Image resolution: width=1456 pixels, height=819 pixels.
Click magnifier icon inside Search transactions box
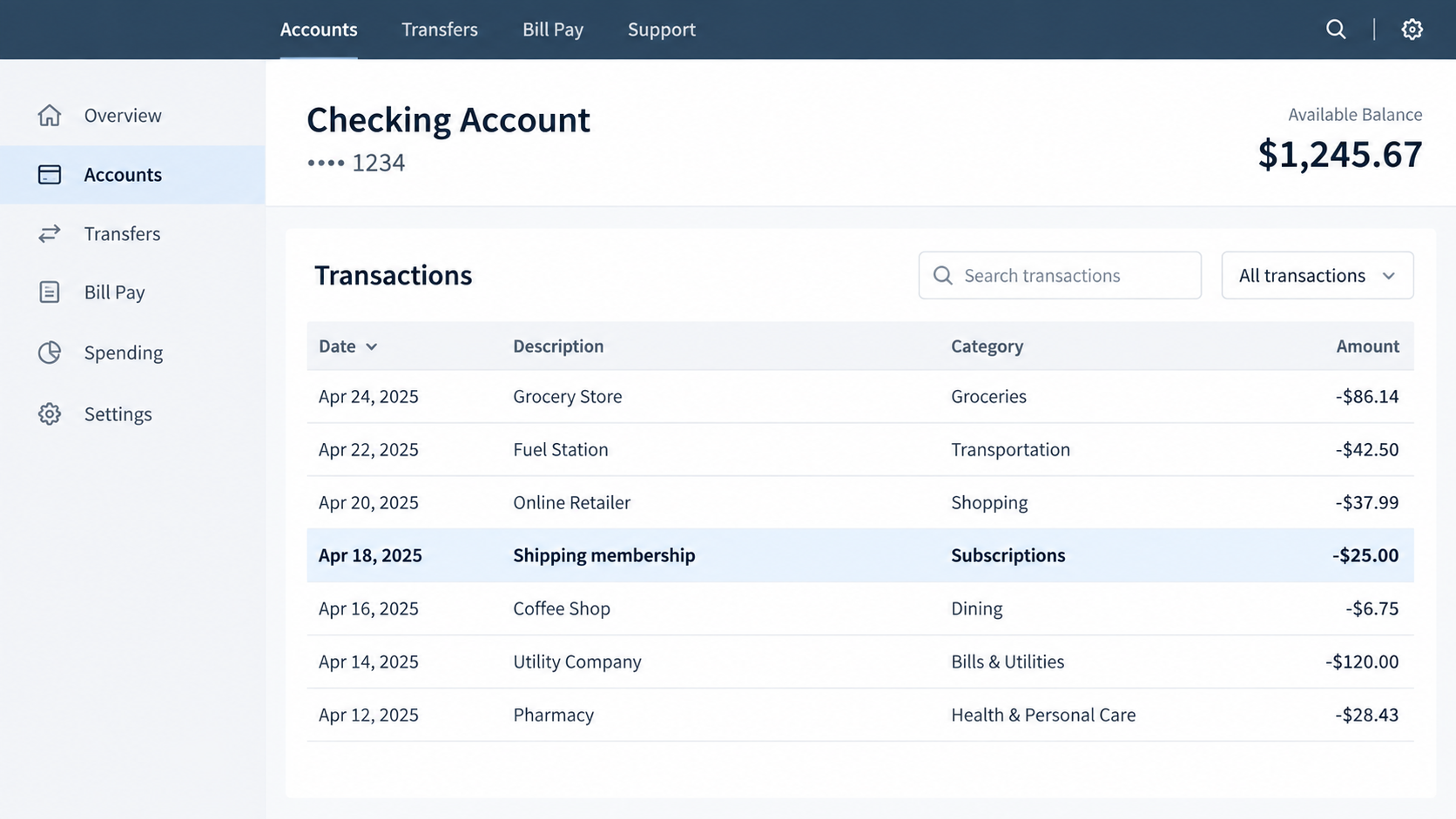[x=942, y=275]
